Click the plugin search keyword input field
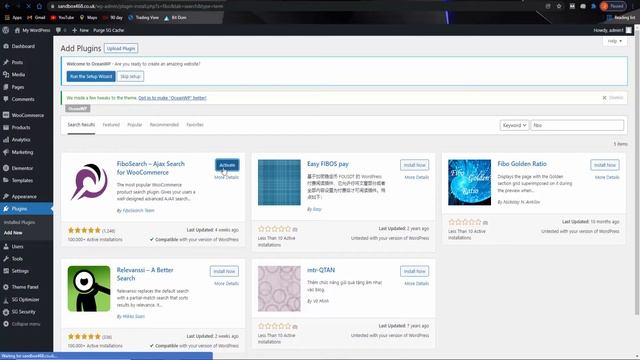Viewport: 640px width, 360px height. tap(577, 125)
